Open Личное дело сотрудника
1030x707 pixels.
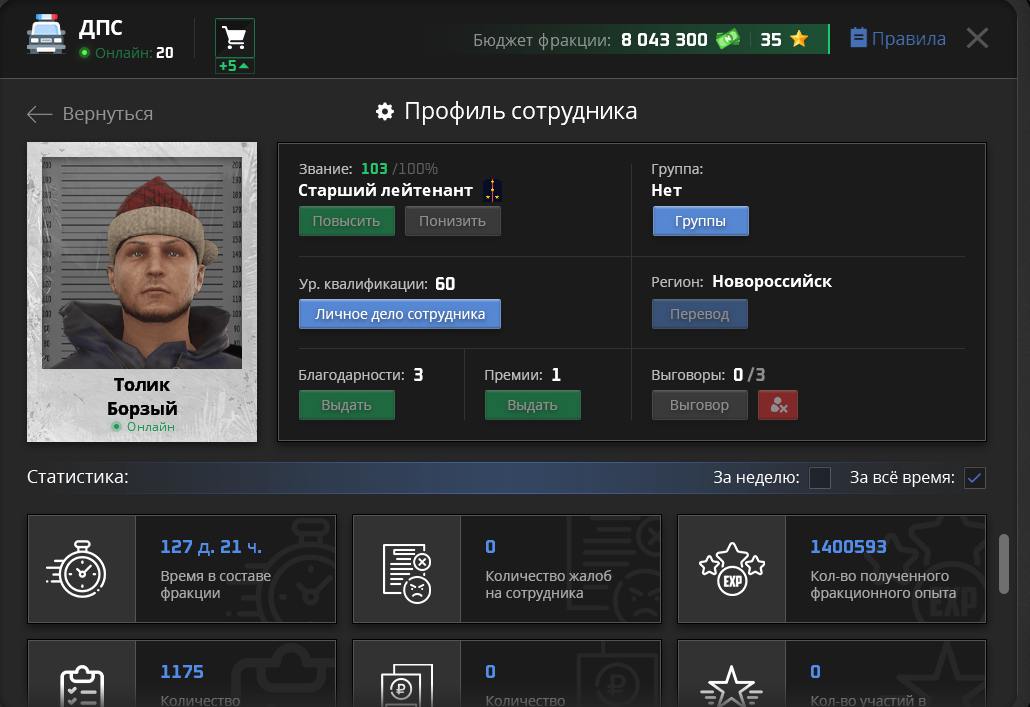[400, 313]
